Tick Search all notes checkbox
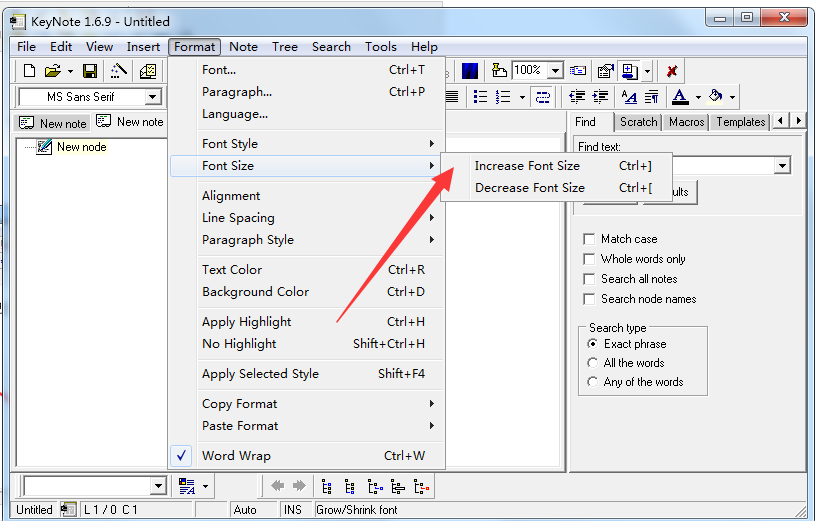This screenshot has width=815, height=521. [x=589, y=279]
